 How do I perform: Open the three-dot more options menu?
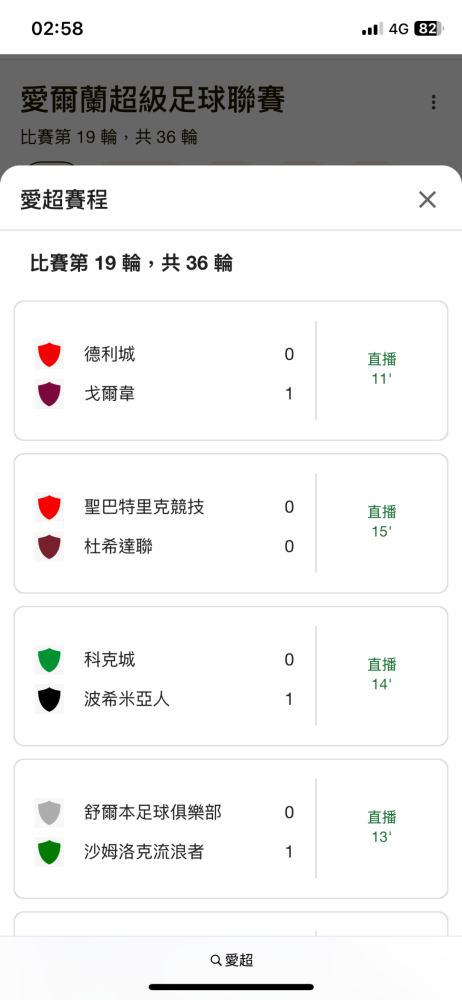click(x=433, y=102)
